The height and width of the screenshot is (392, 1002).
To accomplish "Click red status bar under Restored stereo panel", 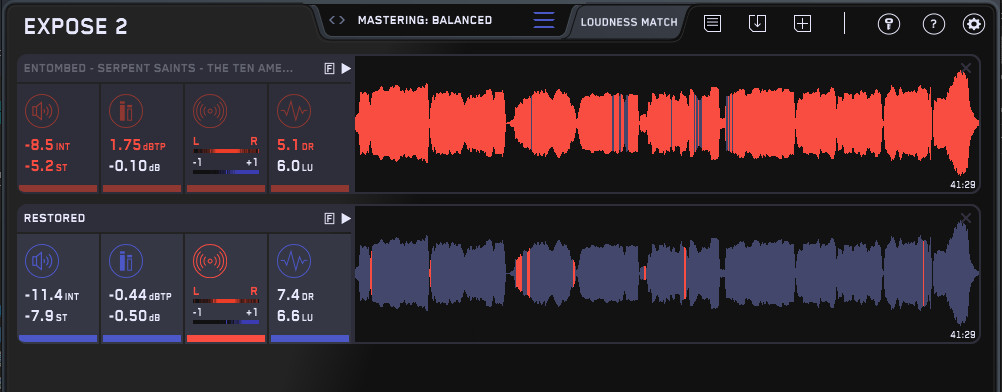I will [x=226, y=338].
